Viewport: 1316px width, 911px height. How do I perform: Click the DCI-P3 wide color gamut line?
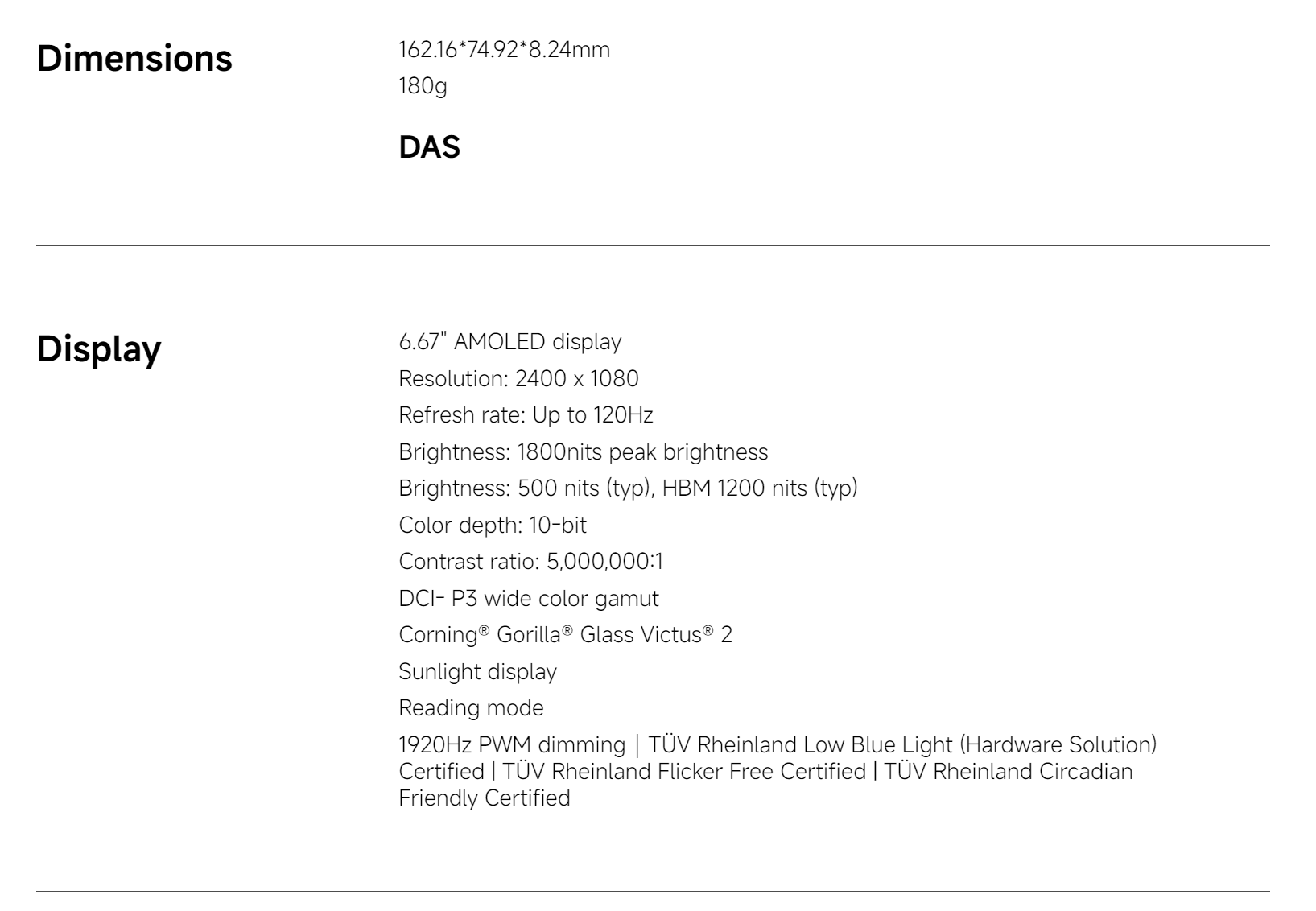point(528,598)
